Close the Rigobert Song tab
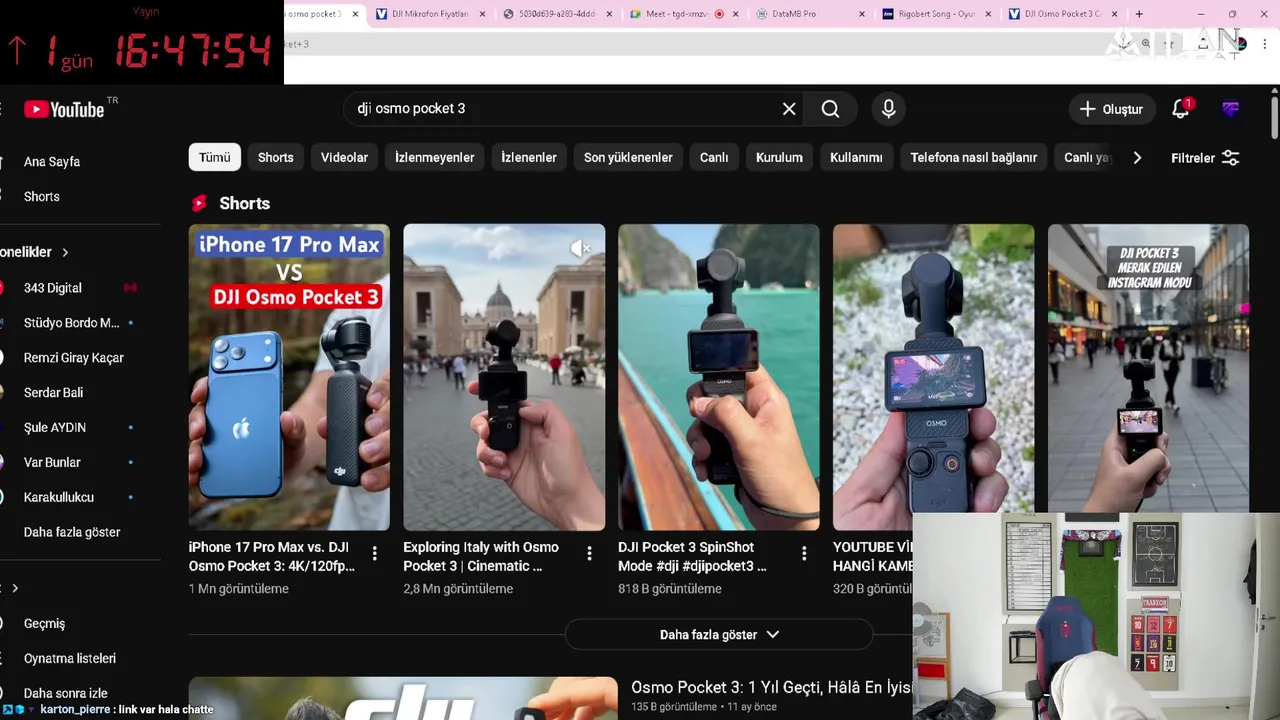The width and height of the screenshot is (1280, 720). pos(989,14)
